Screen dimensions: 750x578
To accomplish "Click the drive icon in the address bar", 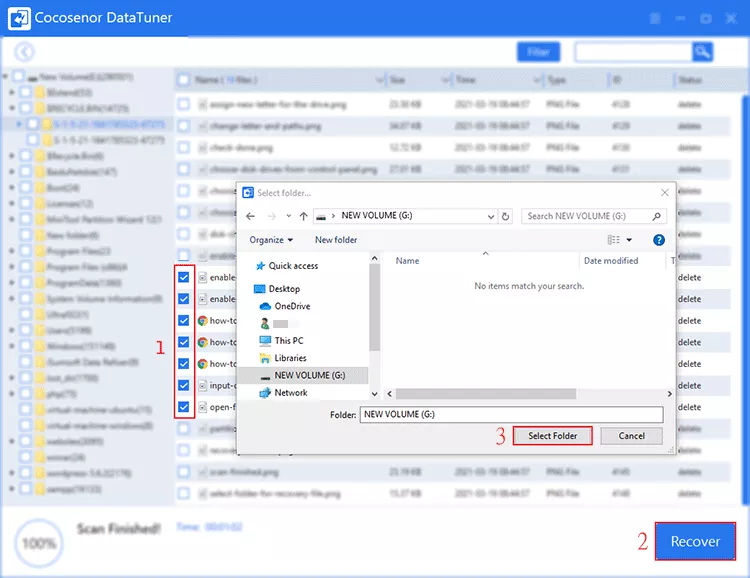I will [321, 216].
